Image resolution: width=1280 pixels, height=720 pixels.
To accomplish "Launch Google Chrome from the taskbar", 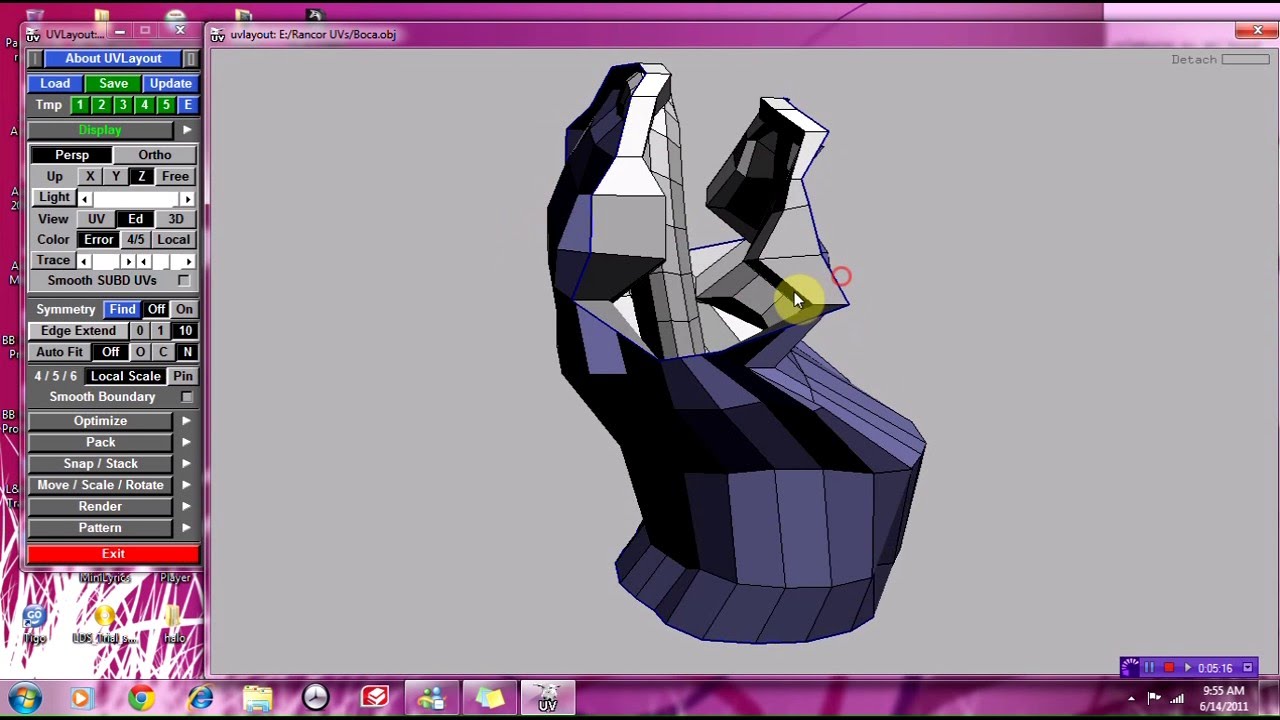I will tap(141, 698).
